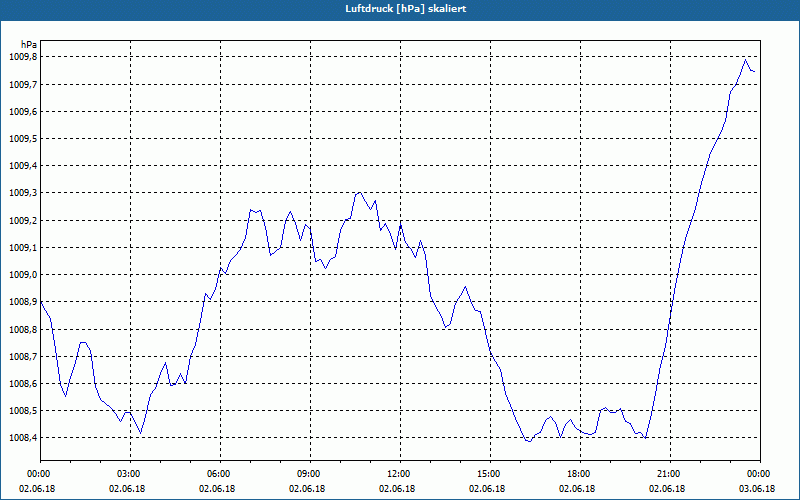Click the '02.06.18' date under '18:00'
Viewport: 800px width, 500px height.
[577, 488]
